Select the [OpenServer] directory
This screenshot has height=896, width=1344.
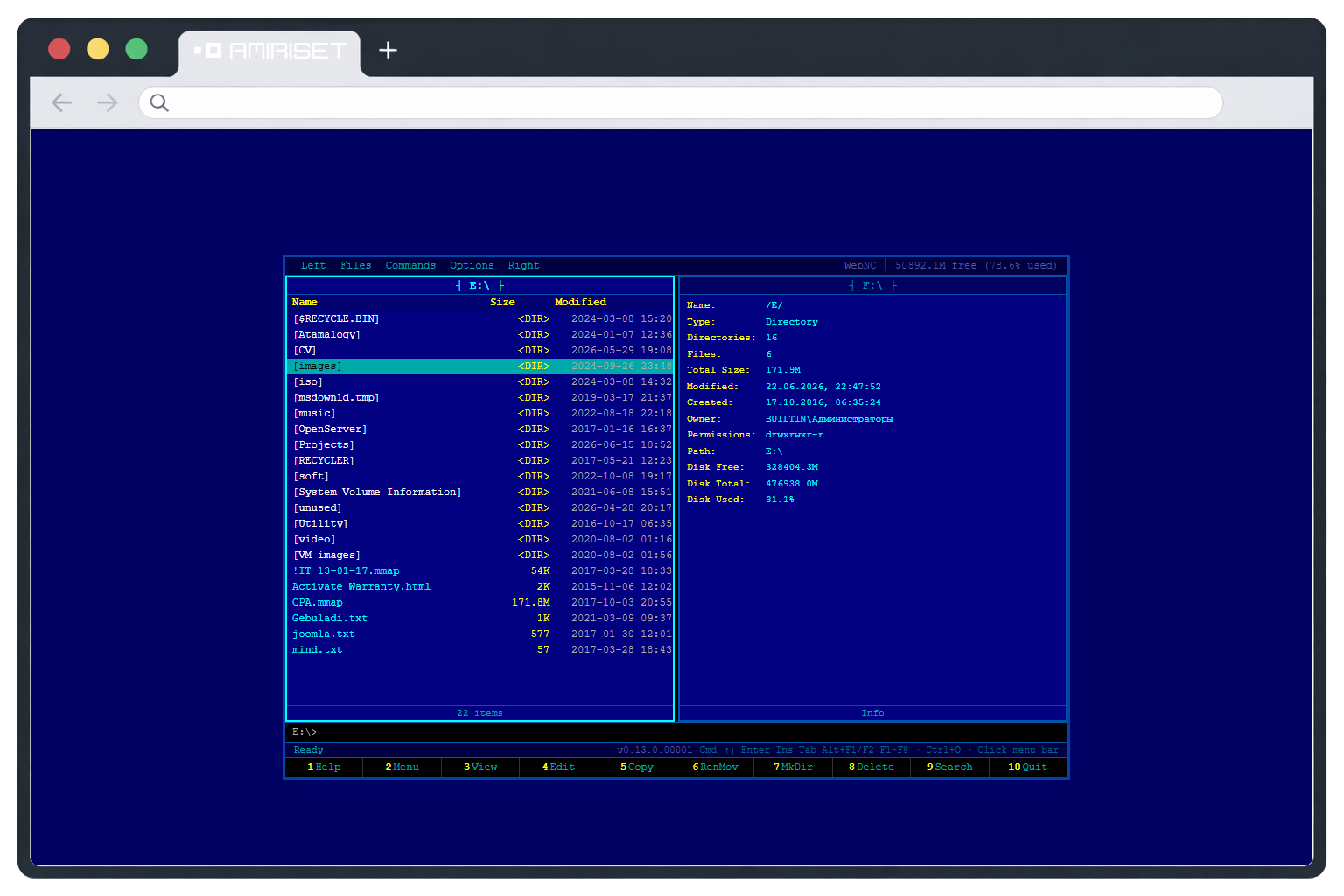[480, 430]
